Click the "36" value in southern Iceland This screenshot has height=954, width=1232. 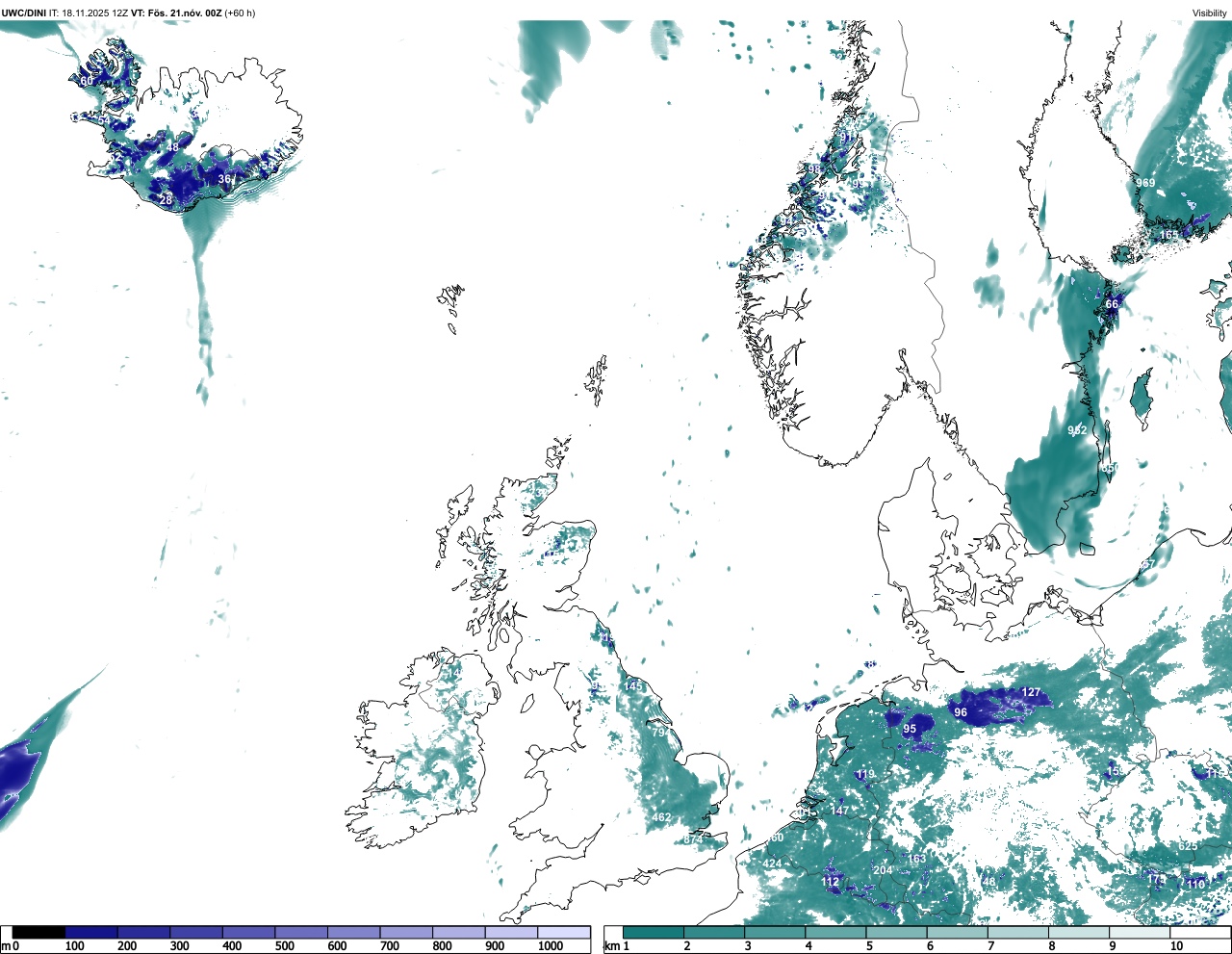pyautogui.click(x=224, y=179)
